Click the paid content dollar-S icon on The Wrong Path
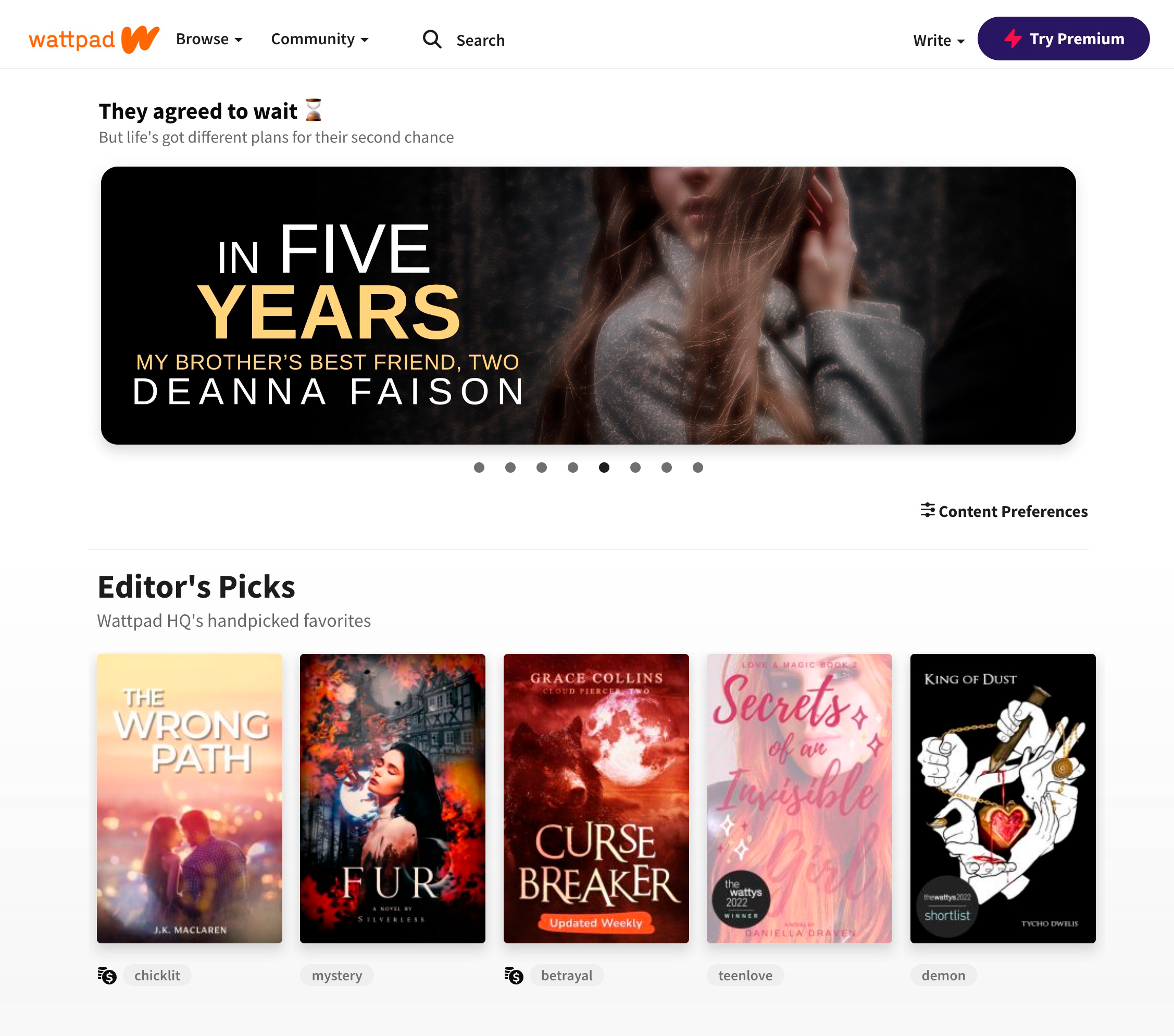 click(x=108, y=975)
